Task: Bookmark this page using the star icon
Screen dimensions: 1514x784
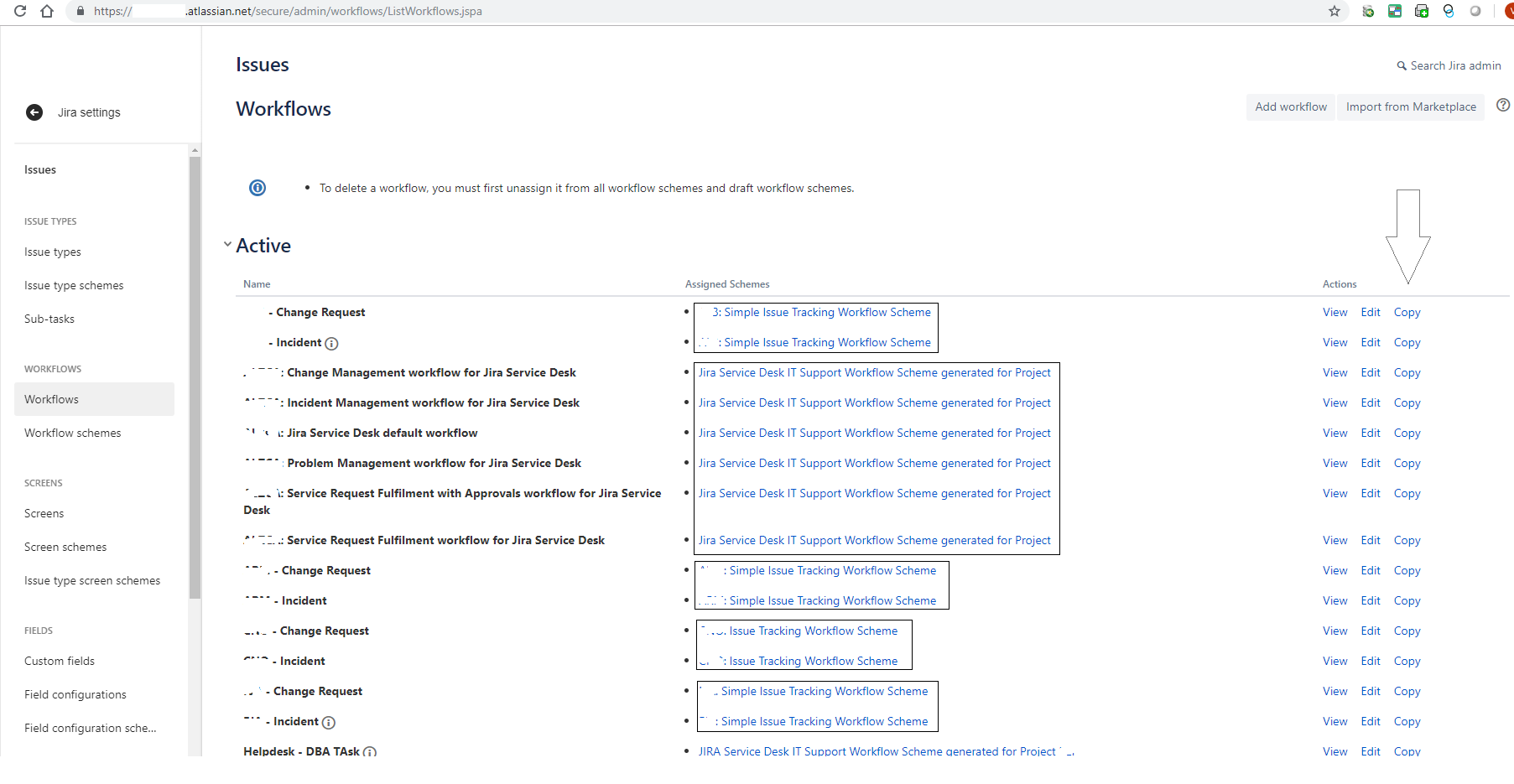Action: [1334, 12]
